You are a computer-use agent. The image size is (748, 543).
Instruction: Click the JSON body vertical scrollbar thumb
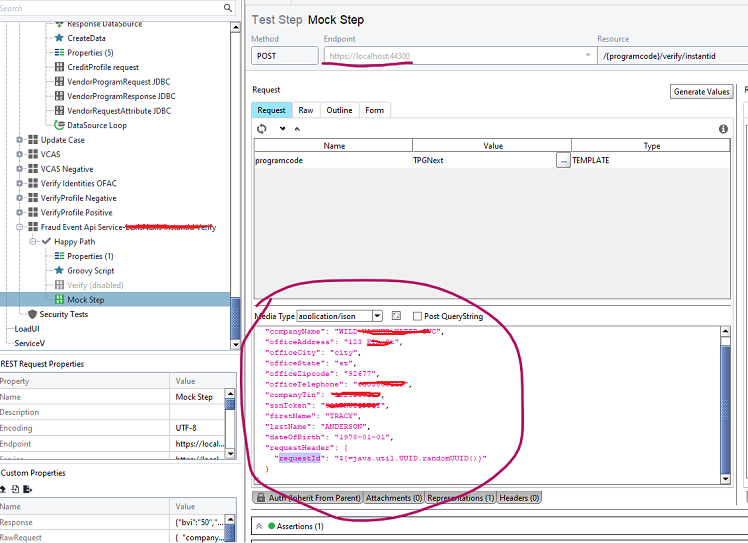725,410
